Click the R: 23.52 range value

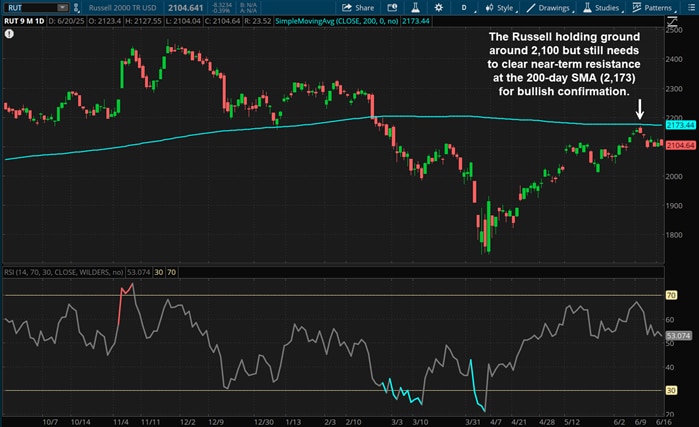257,21
